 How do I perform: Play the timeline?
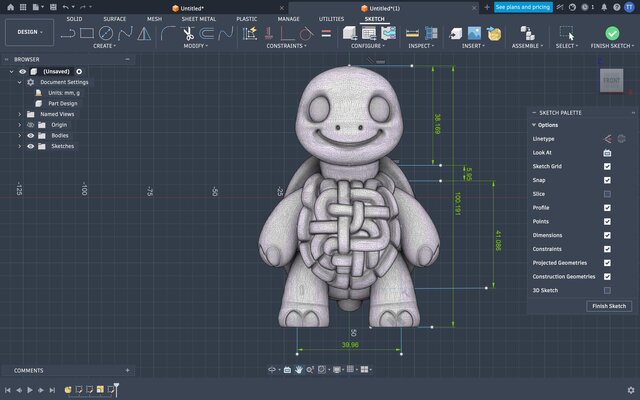(x=29, y=390)
